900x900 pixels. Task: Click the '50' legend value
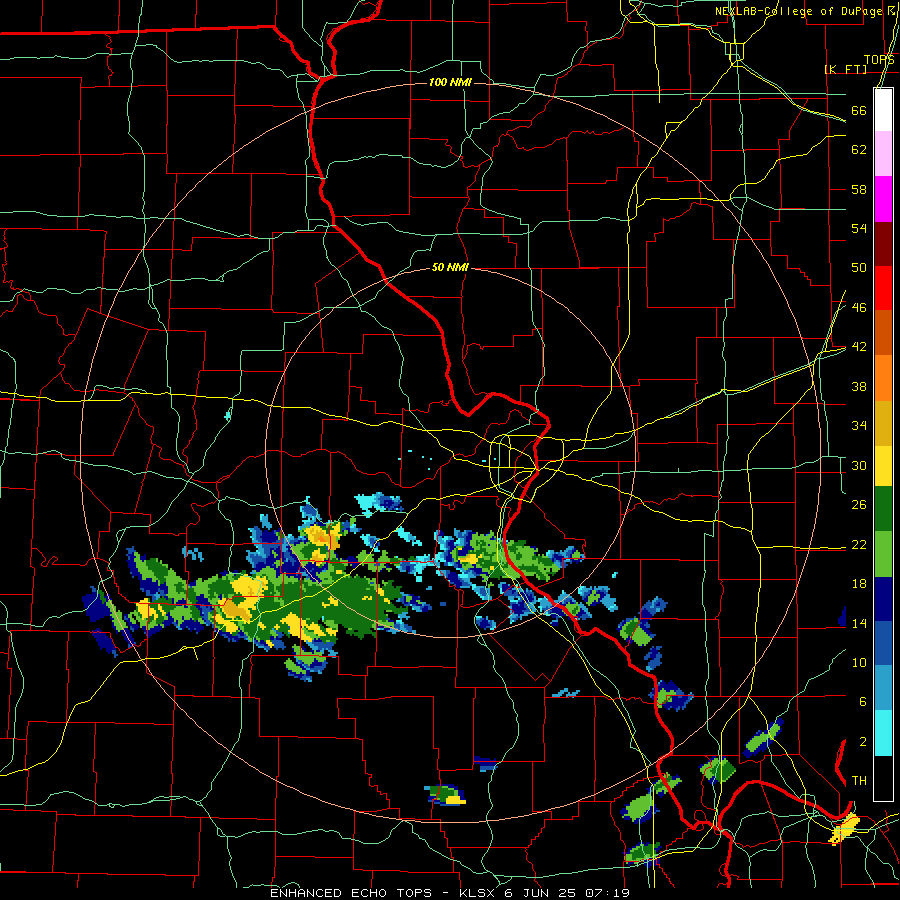click(x=859, y=268)
